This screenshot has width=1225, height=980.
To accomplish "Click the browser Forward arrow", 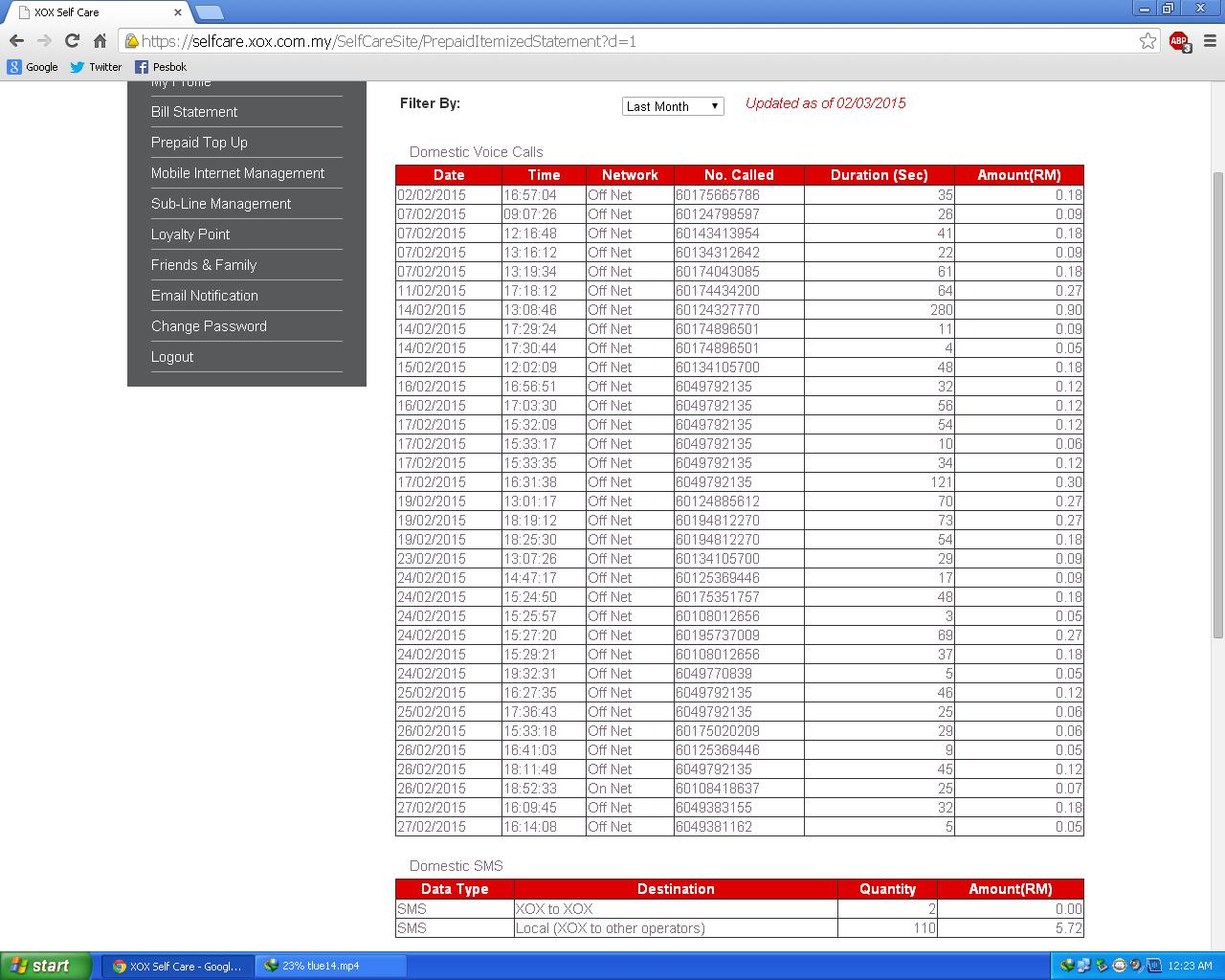I will click(x=44, y=40).
